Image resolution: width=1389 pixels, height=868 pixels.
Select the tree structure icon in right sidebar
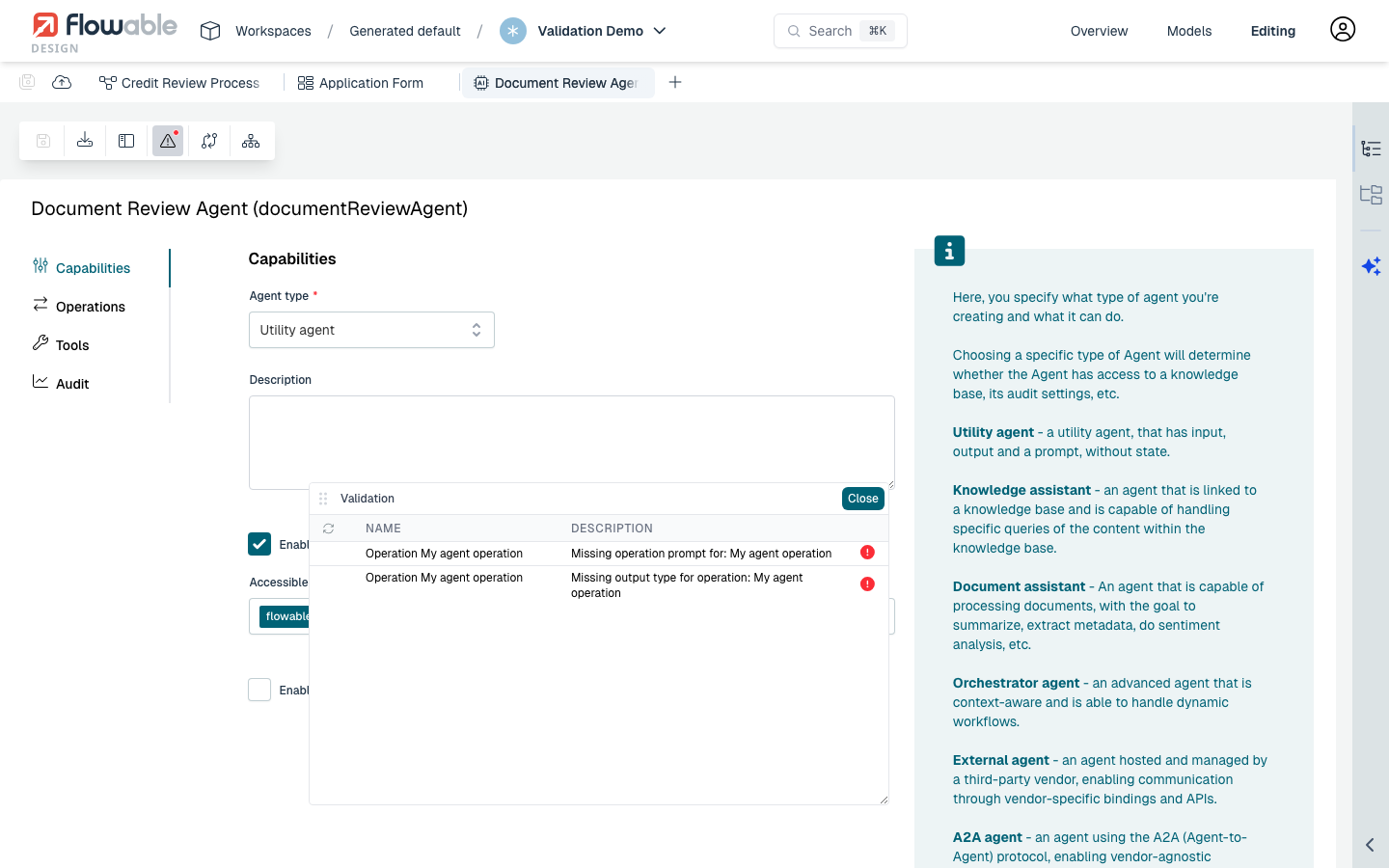point(1371,149)
